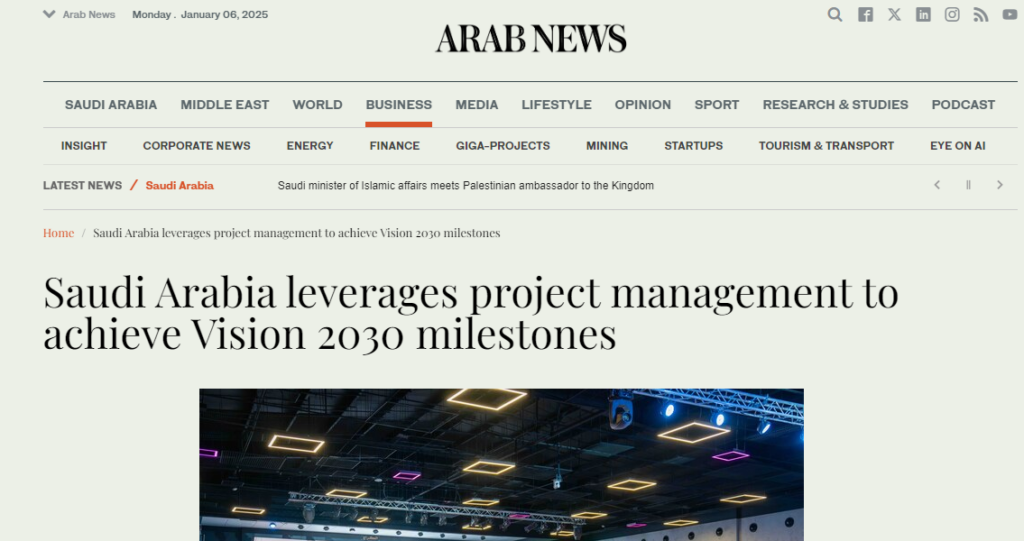1024x541 pixels.
Task: Click the Home breadcrumb link
Action: 58,233
